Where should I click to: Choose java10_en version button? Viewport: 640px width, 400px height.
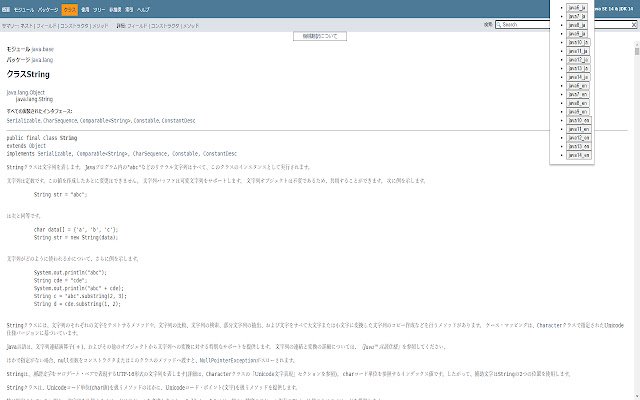[x=579, y=120]
